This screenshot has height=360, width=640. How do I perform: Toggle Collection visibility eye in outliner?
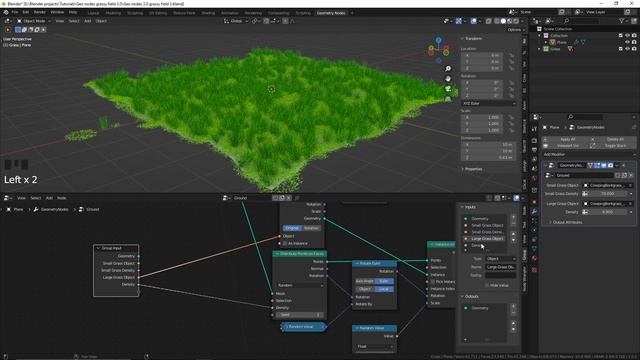click(627, 36)
